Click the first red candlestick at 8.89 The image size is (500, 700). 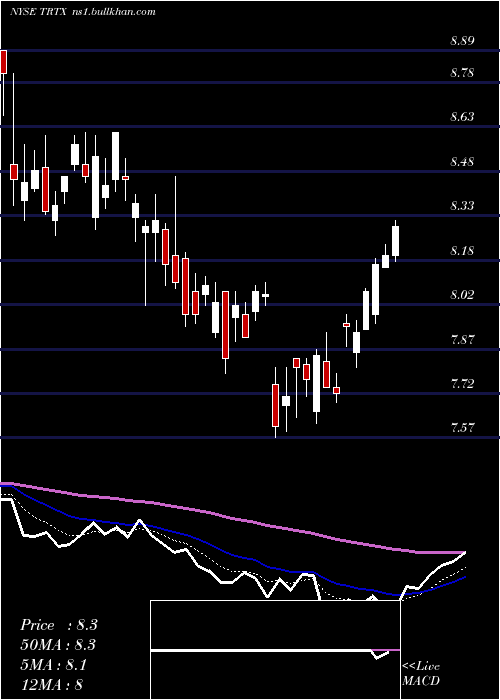[4, 62]
